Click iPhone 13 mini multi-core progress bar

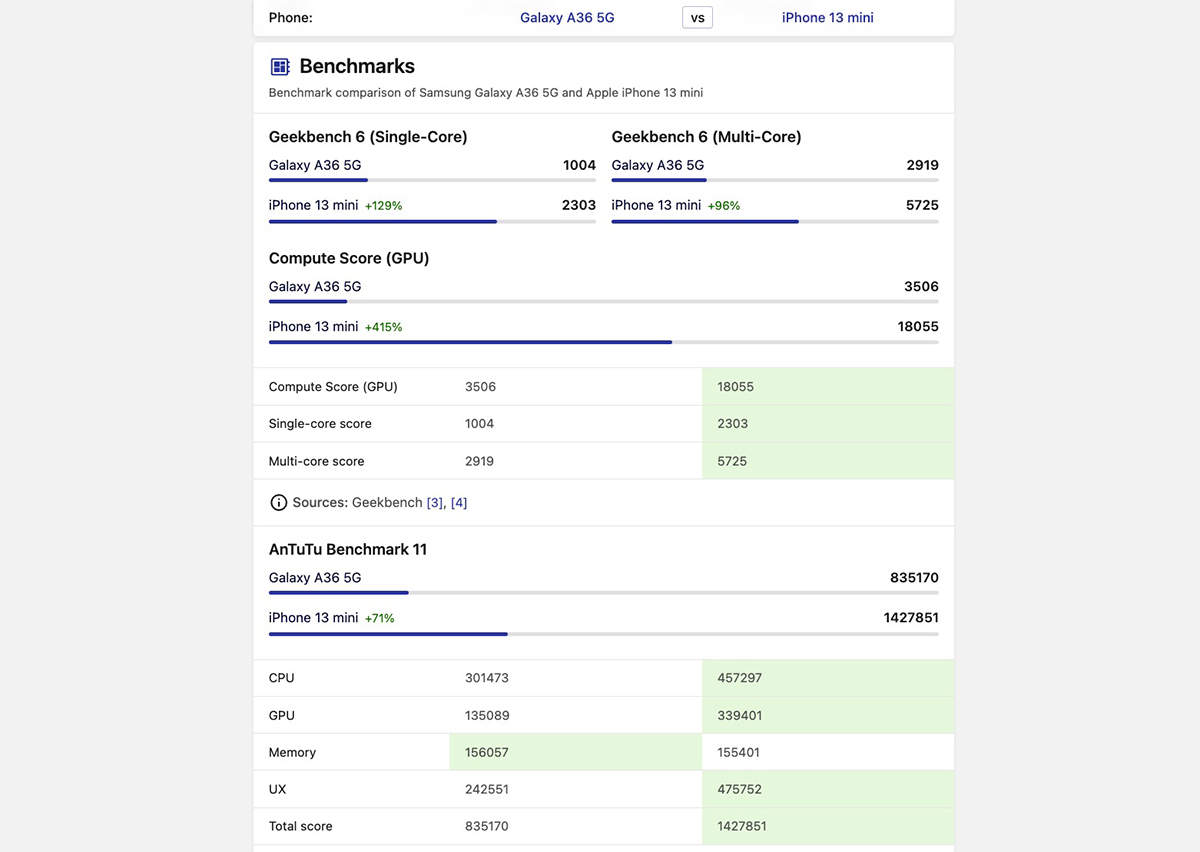click(x=774, y=221)
